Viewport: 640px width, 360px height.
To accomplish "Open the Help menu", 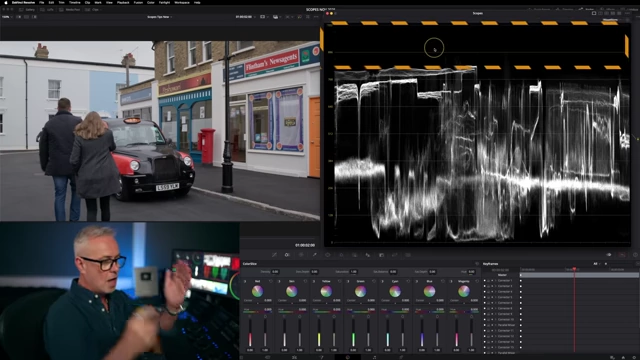I will [197, 2].
